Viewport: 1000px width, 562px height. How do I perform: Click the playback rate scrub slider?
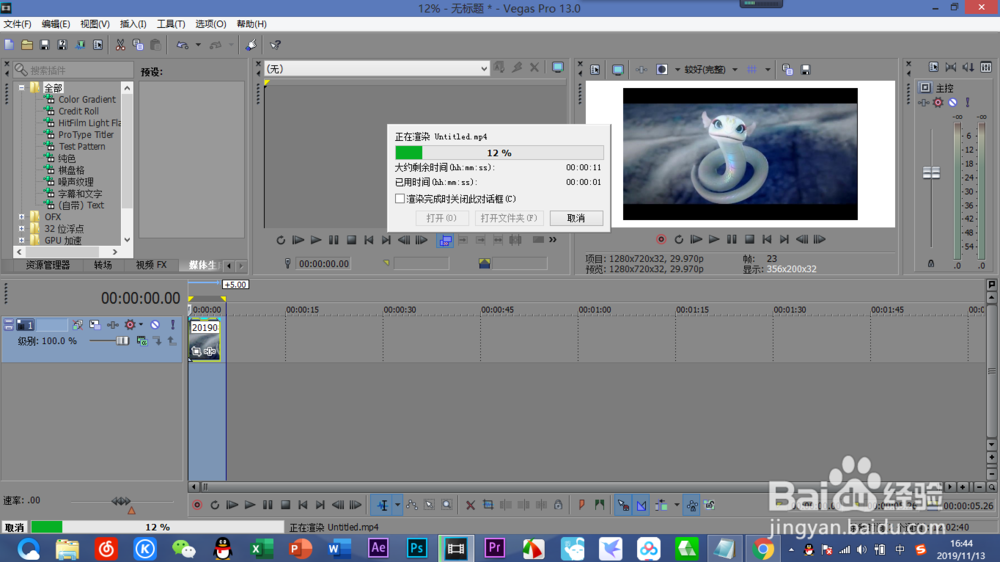pyautogui.click(x=121, y=501)
